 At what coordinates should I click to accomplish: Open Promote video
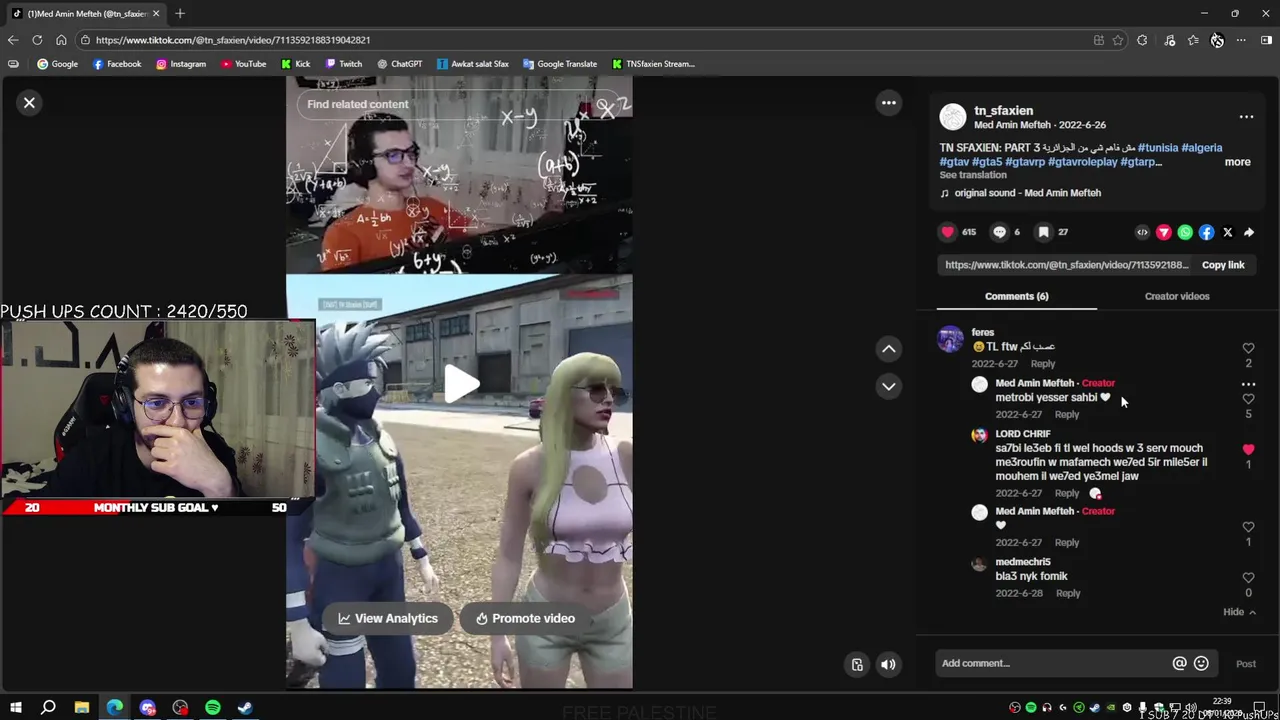(525, 618)
